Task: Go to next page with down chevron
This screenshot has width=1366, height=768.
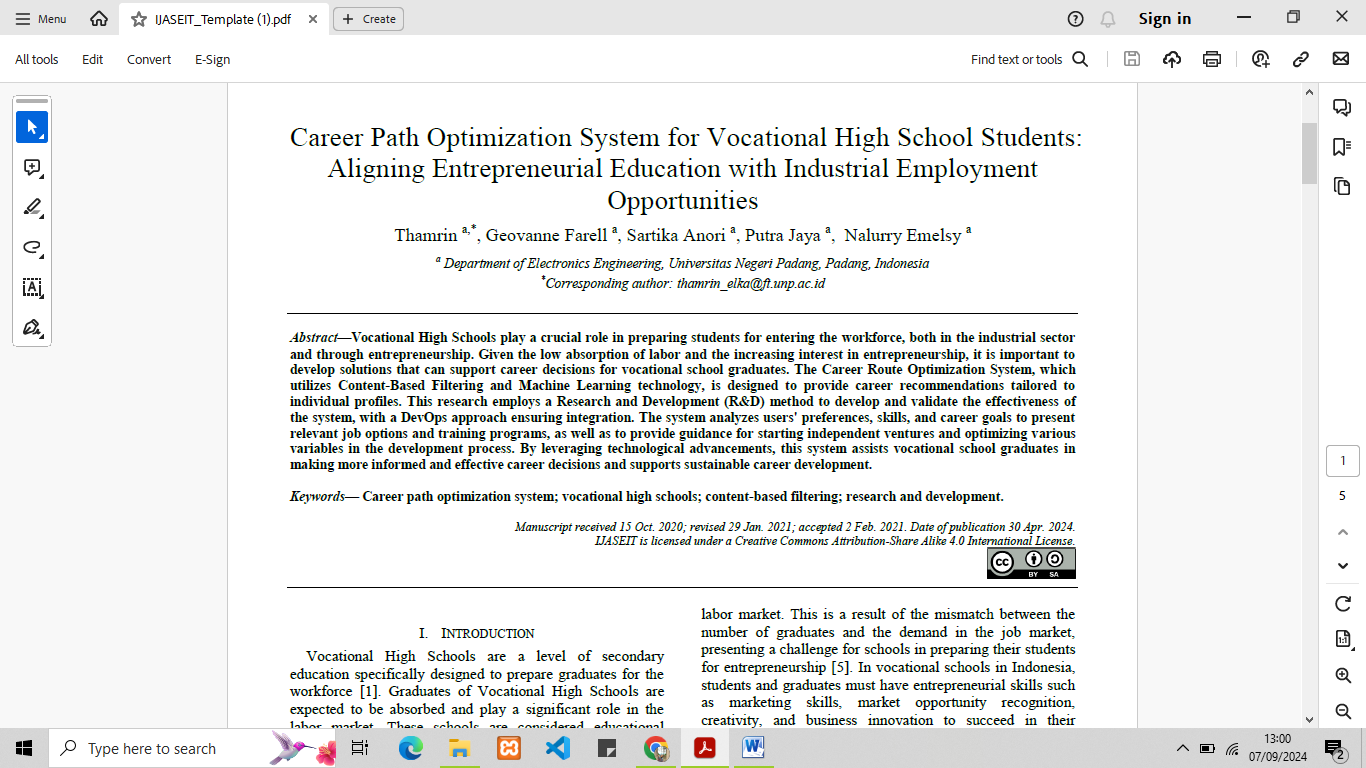Action: point(1343,566)
